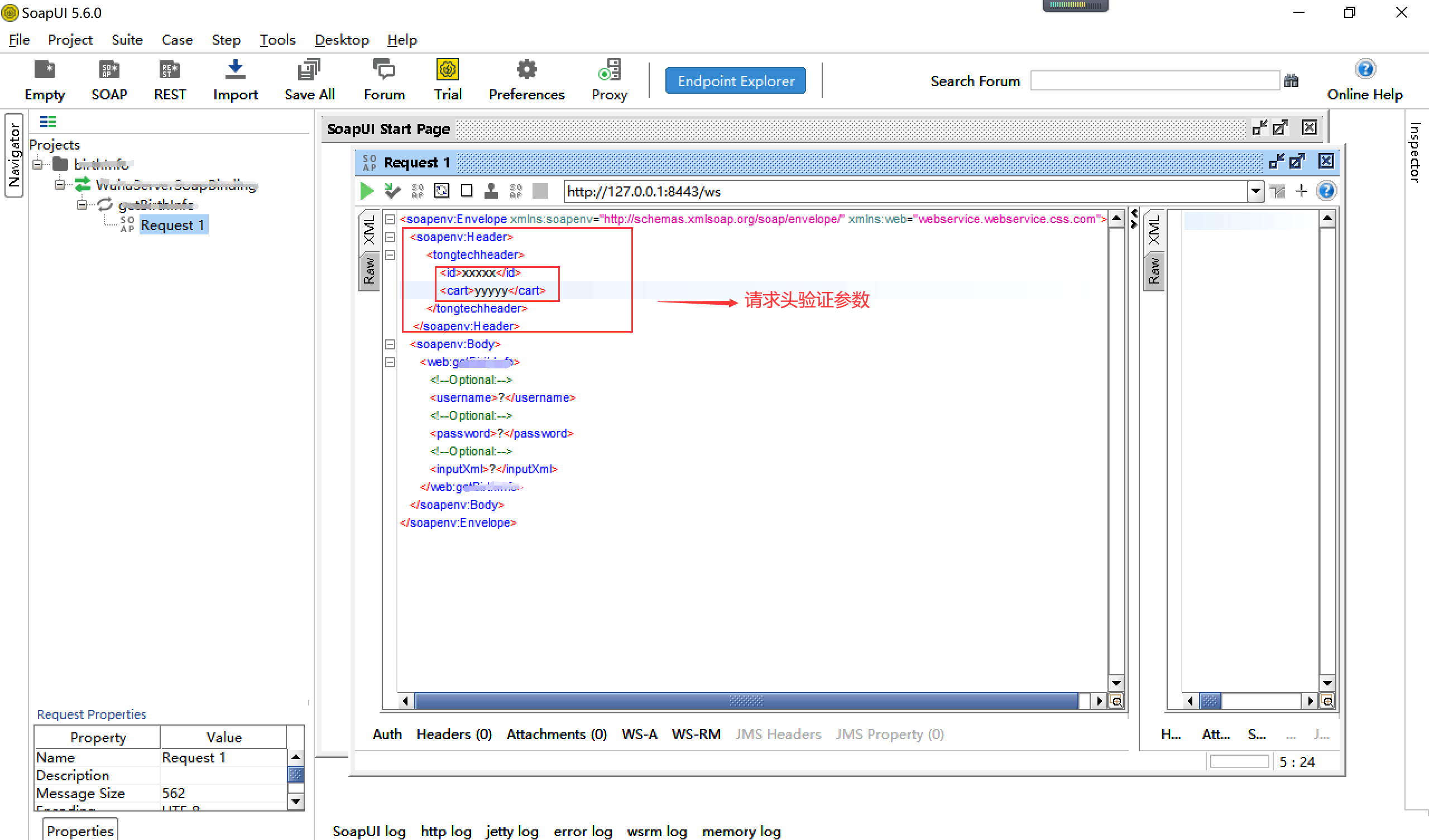Open the WS-A tab

(x=639, y=734)
